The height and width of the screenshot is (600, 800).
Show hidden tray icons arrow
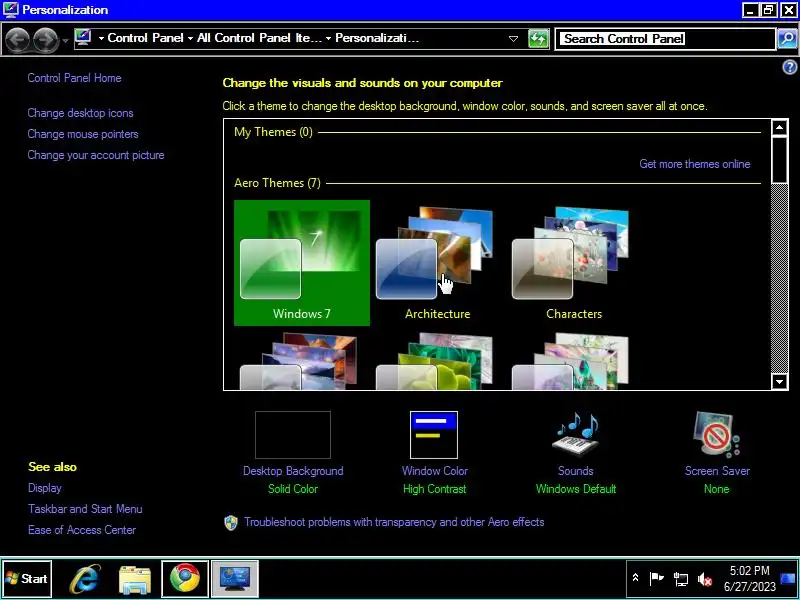(635, 578)
